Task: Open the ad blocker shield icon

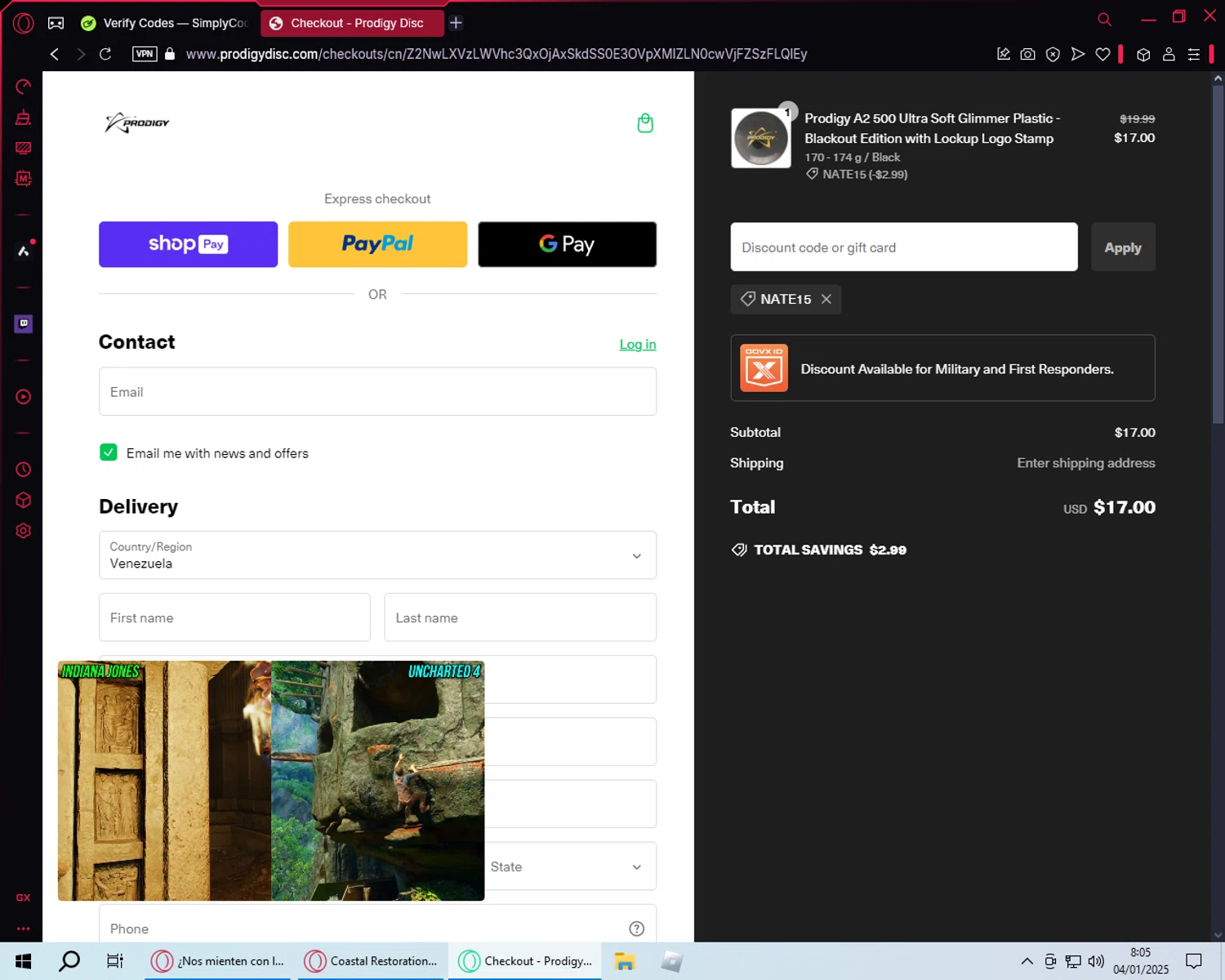Action: click(1053, 54)
